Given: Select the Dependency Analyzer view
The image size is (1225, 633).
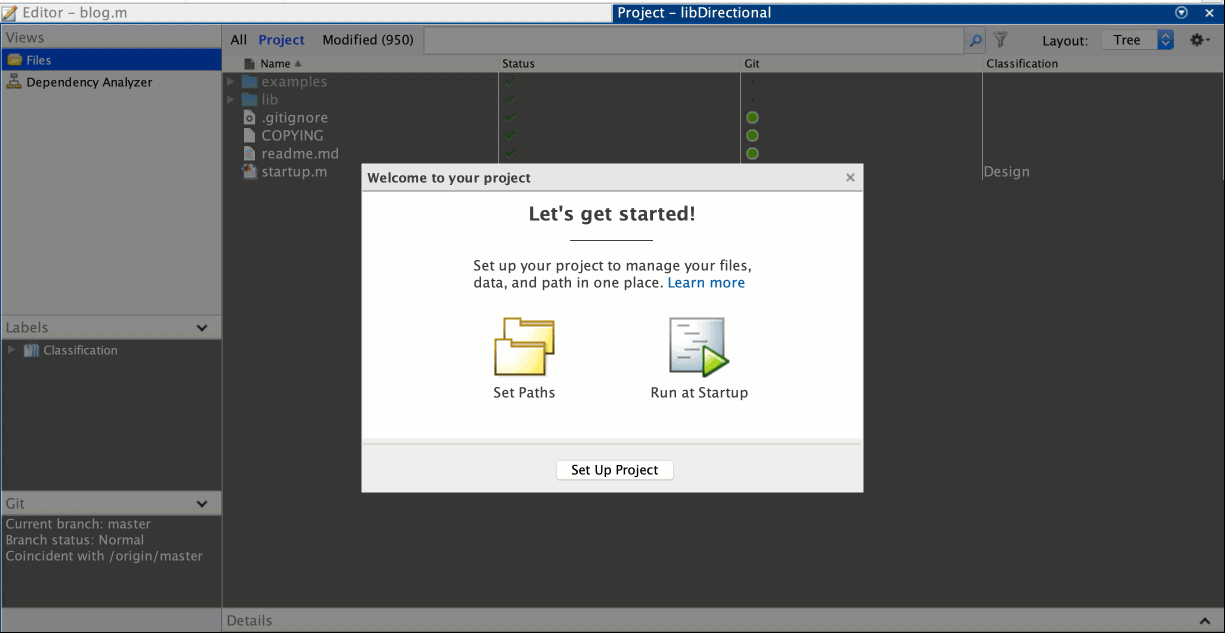Looking at the screenshot, I should (89, 82).
